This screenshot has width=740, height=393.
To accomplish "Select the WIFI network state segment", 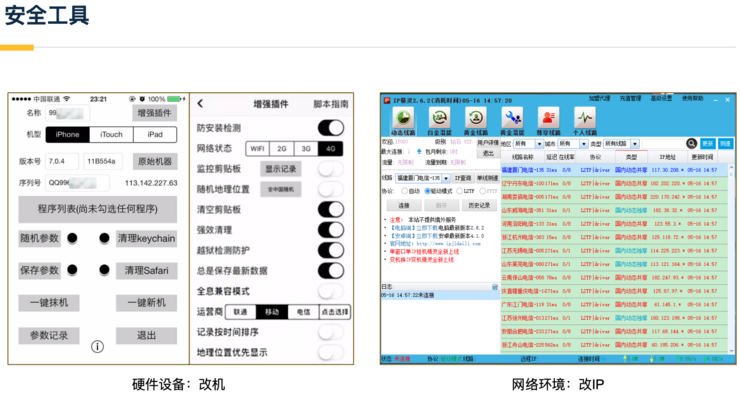I will (x=257, y=149).
